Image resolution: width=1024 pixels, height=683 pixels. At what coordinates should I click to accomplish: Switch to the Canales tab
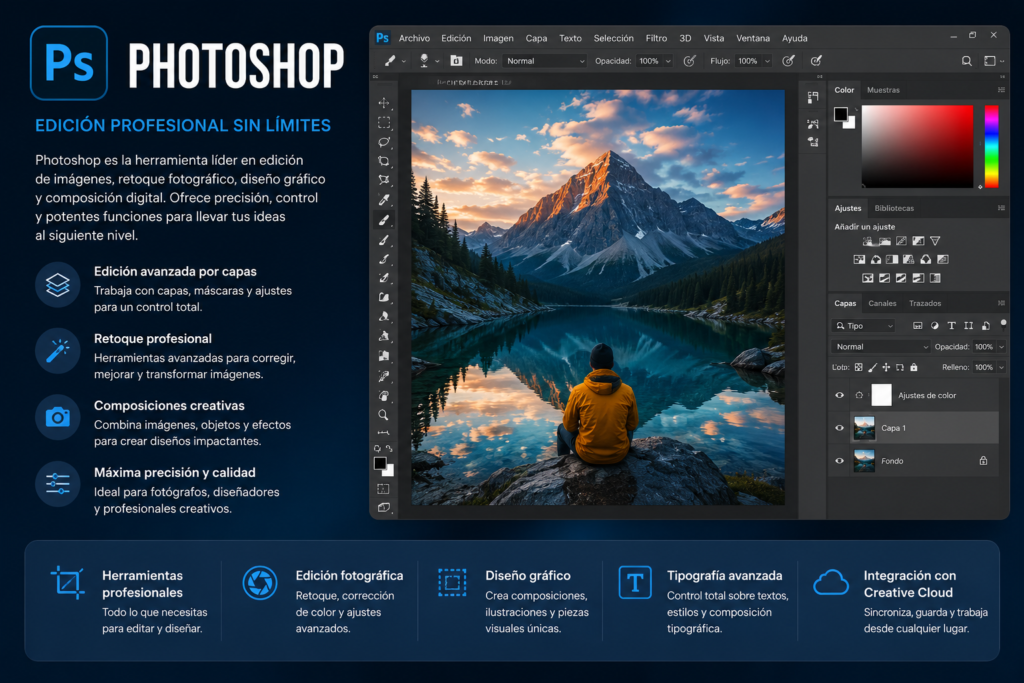pyautogui.click(x=882, y=303)
